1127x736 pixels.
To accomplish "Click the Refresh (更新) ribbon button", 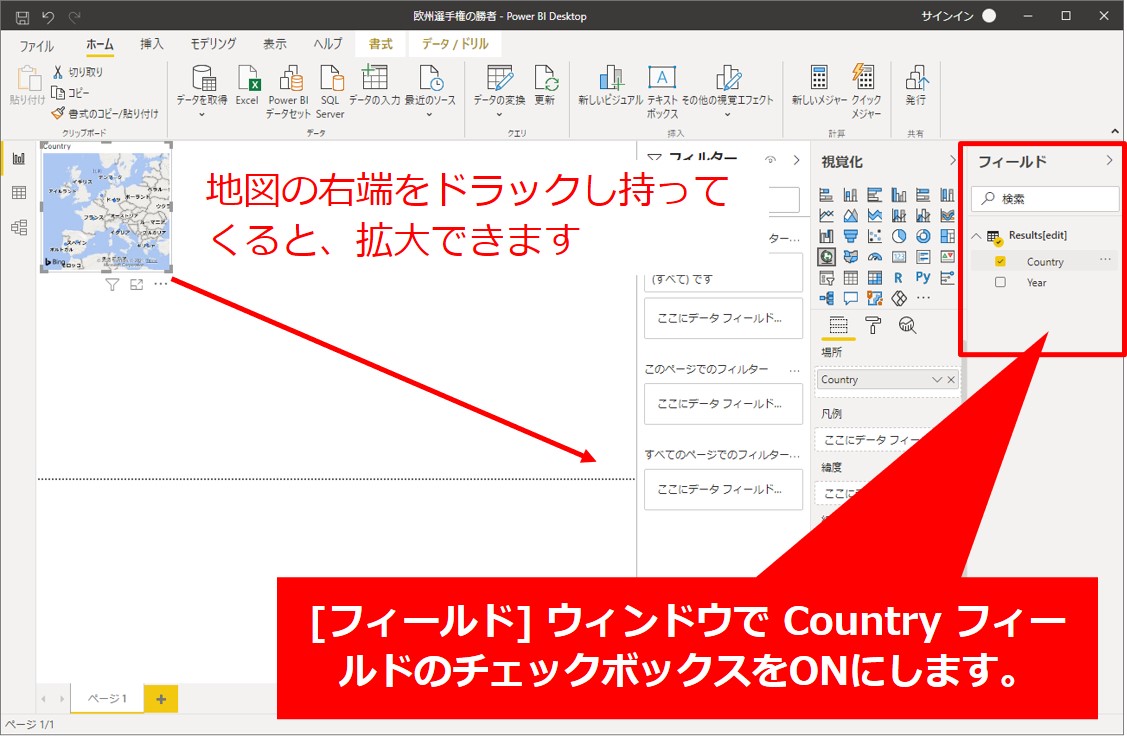I will point(544,82).
